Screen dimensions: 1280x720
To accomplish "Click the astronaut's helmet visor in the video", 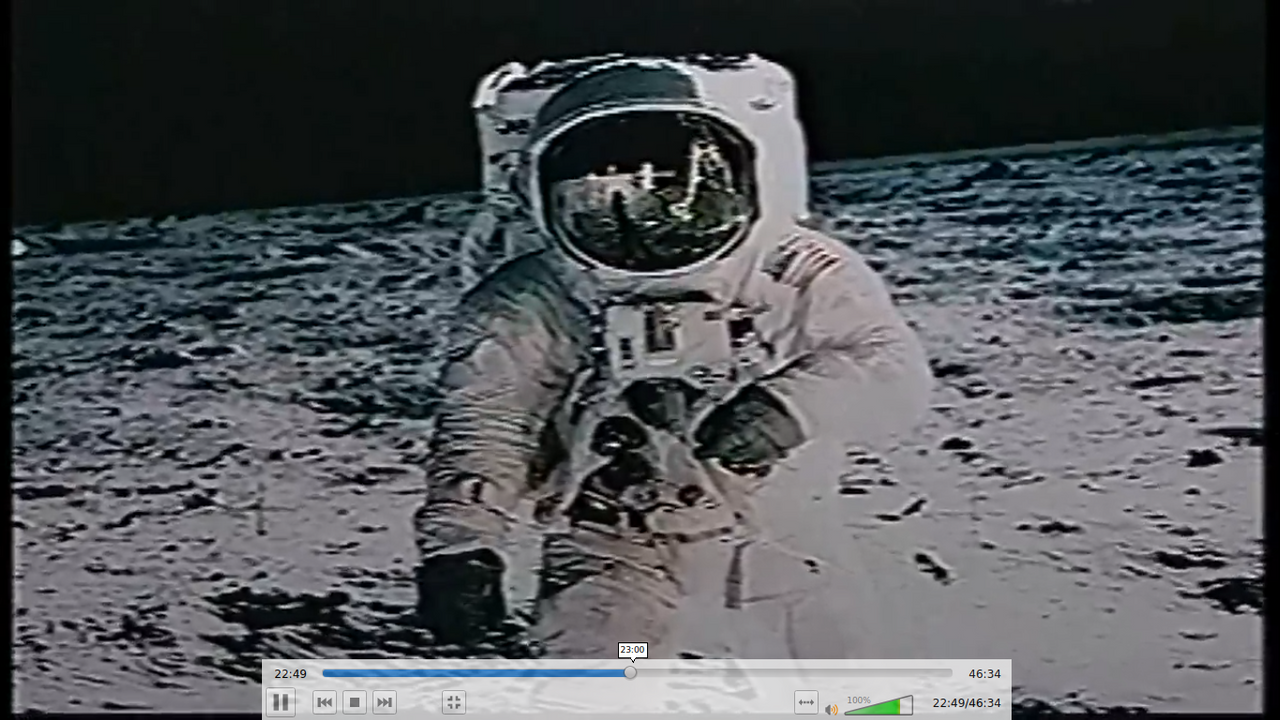I will (645, 190).
